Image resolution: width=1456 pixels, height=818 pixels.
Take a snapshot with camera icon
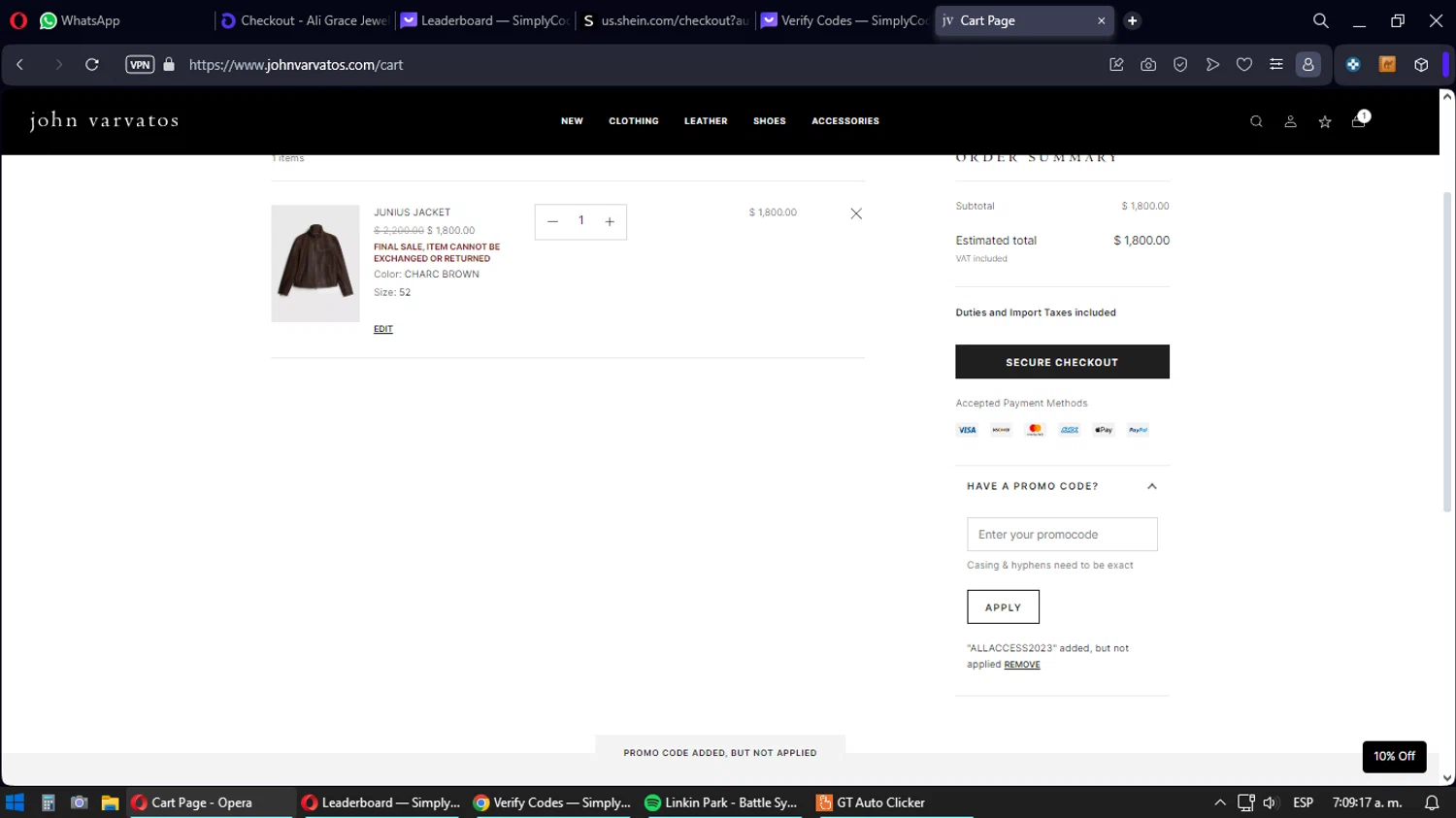click(1148, 65)
